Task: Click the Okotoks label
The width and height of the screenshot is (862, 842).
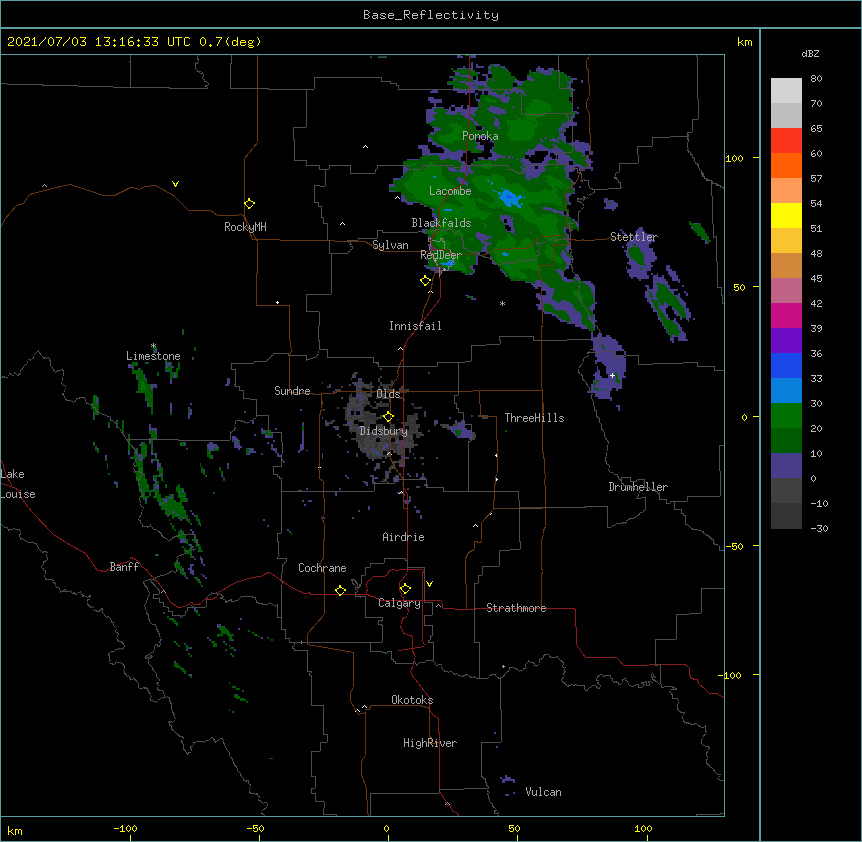Action: [x=412, y=700]
